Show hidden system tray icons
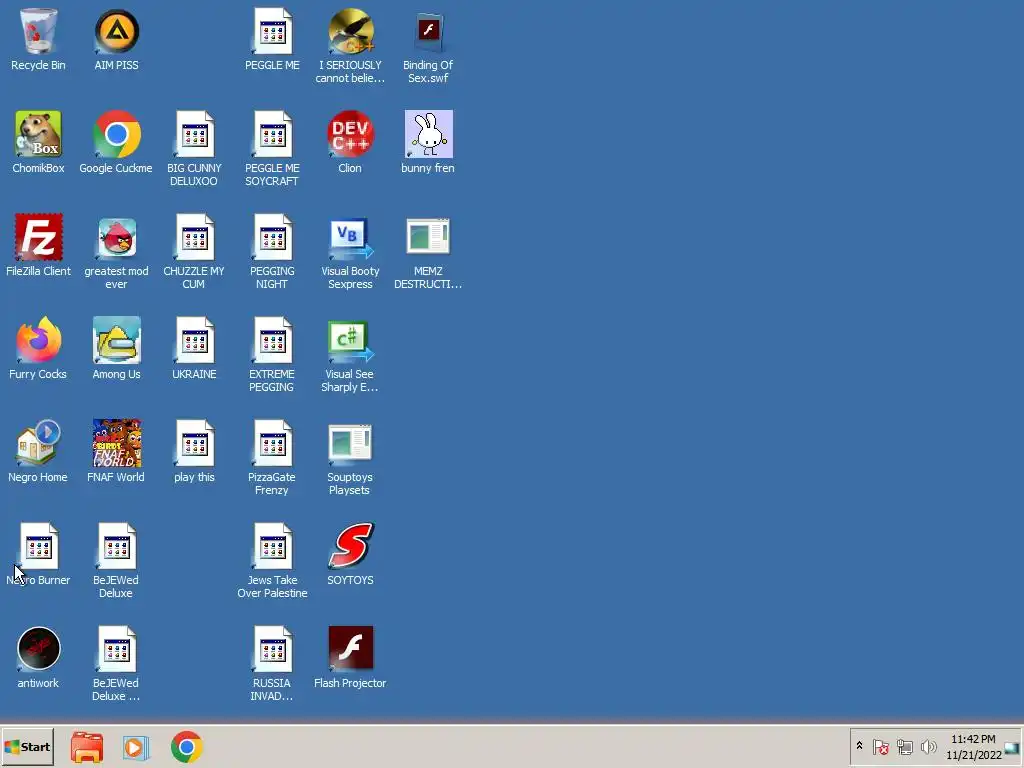This screenshot has height=768, width=1024. 859,746
